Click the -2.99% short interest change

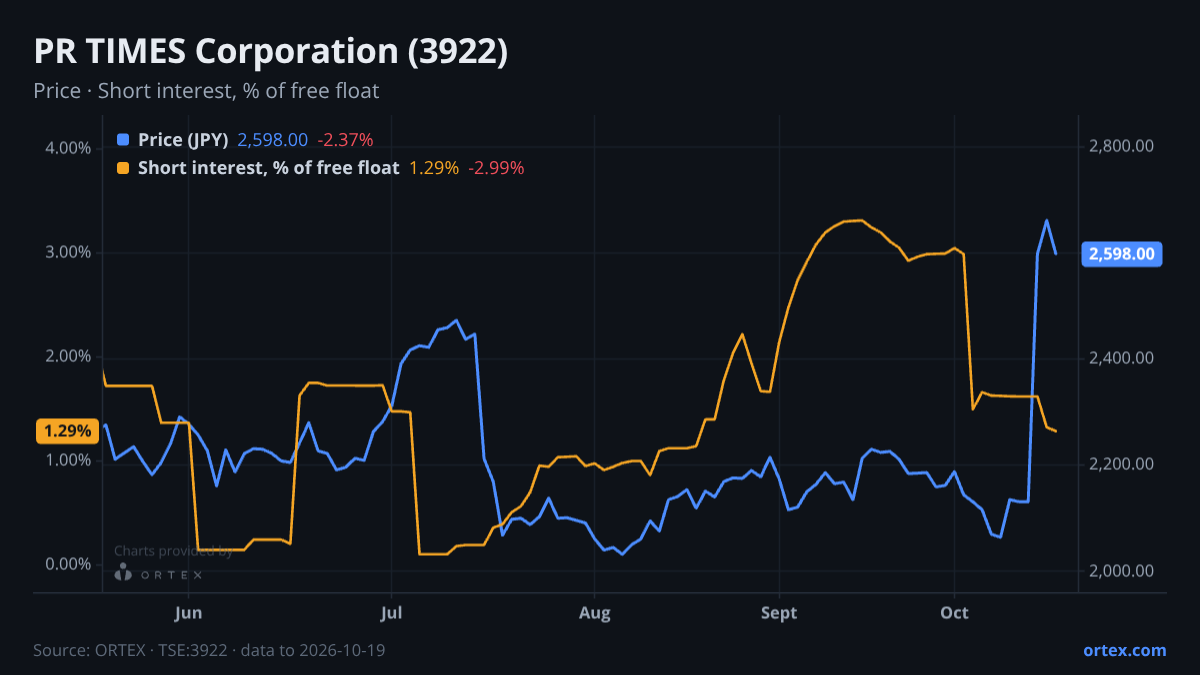496,168
